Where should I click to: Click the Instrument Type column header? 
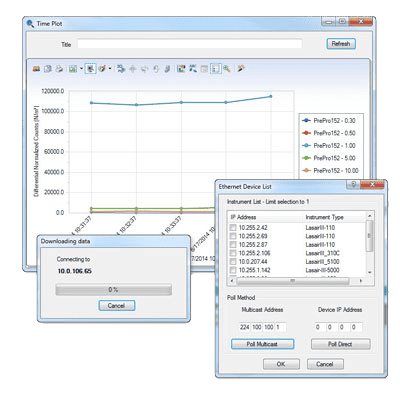coord(324,217)
